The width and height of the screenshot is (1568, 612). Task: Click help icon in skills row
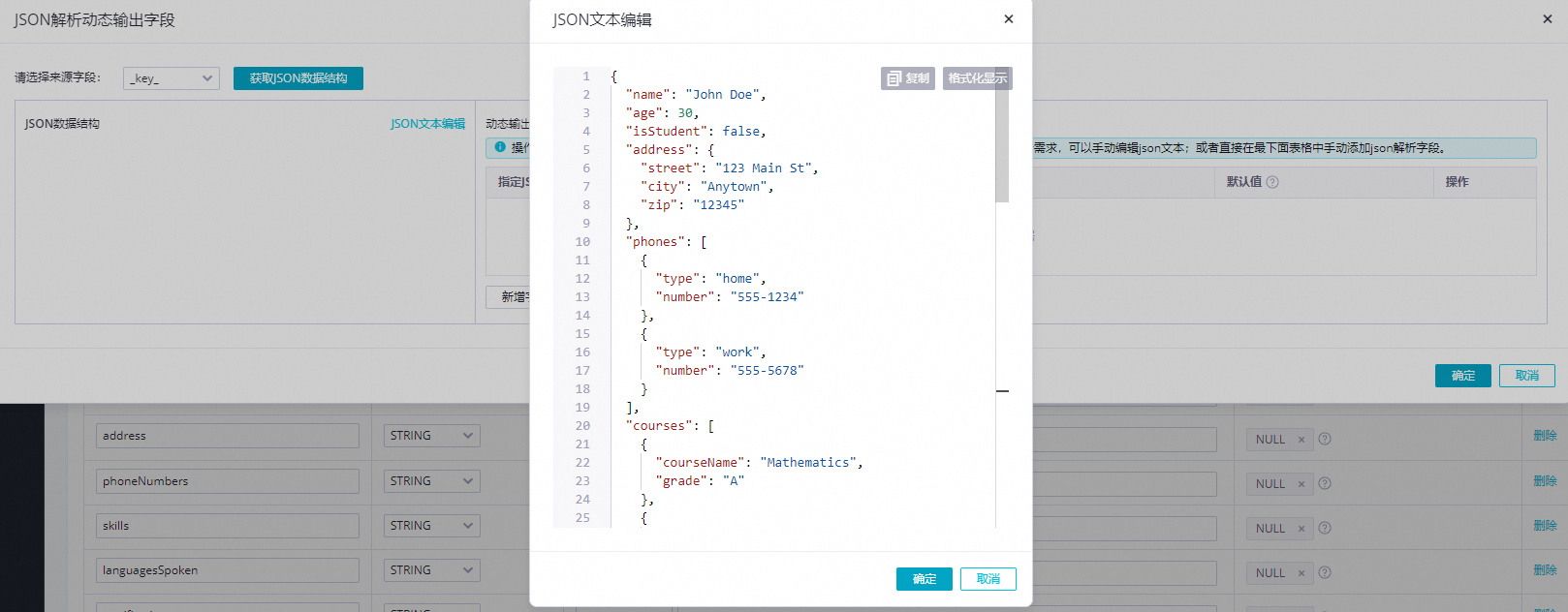coord(1325,528)
